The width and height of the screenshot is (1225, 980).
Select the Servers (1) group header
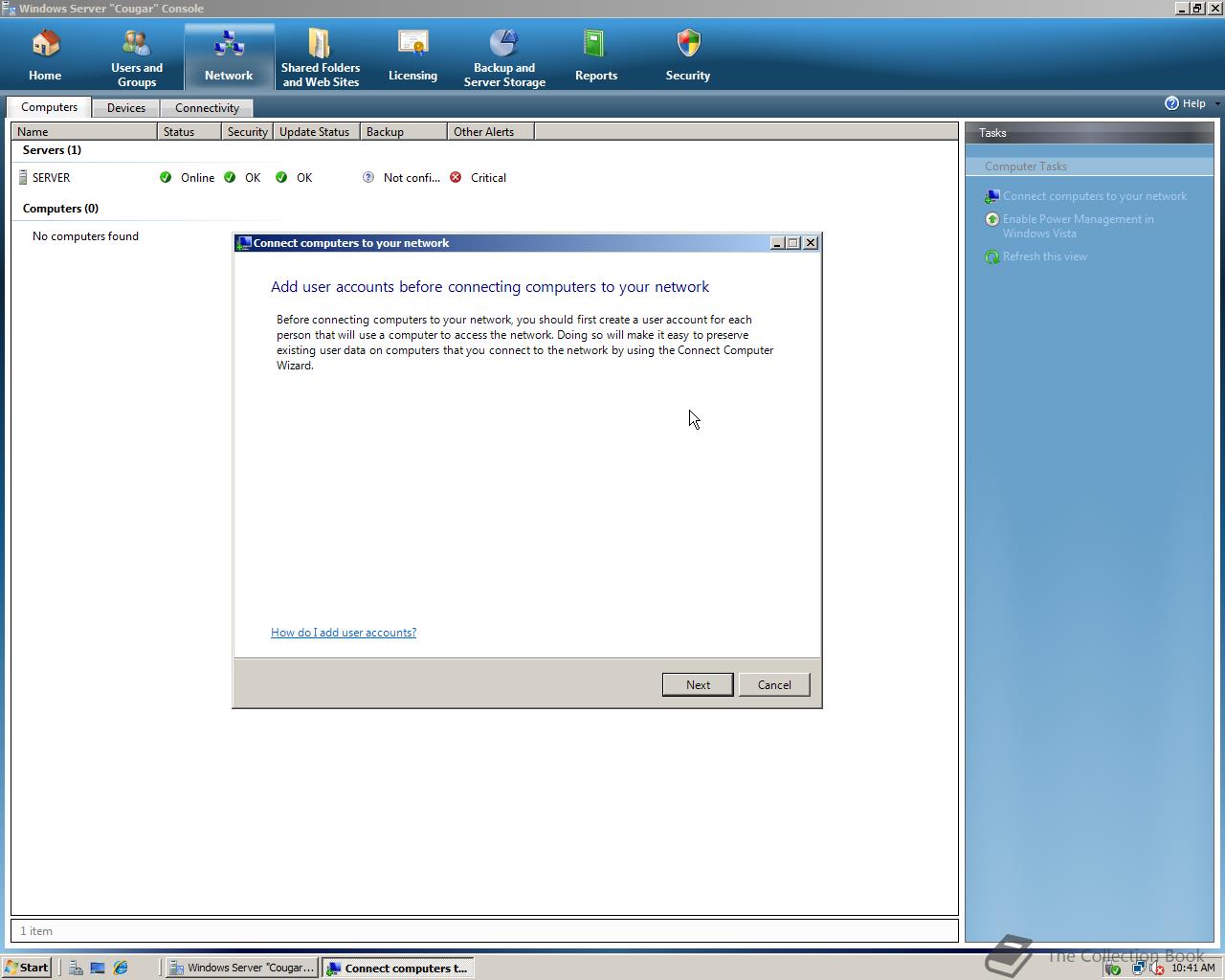pos(52,150)
